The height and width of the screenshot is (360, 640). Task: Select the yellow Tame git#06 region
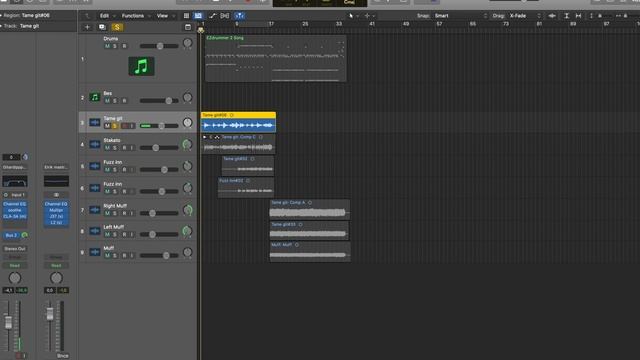[238, 122]
